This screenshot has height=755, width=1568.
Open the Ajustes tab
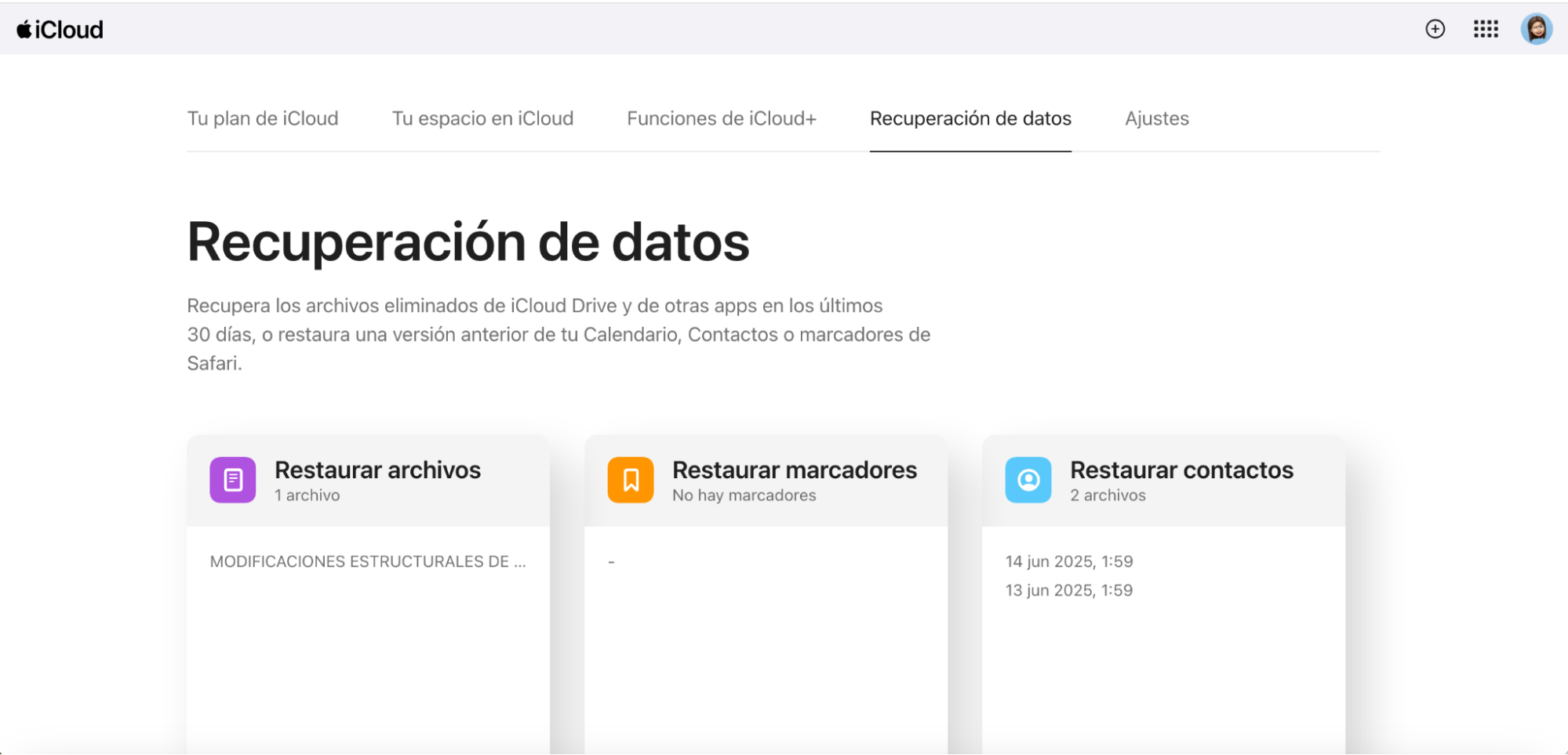point(1156,118)
